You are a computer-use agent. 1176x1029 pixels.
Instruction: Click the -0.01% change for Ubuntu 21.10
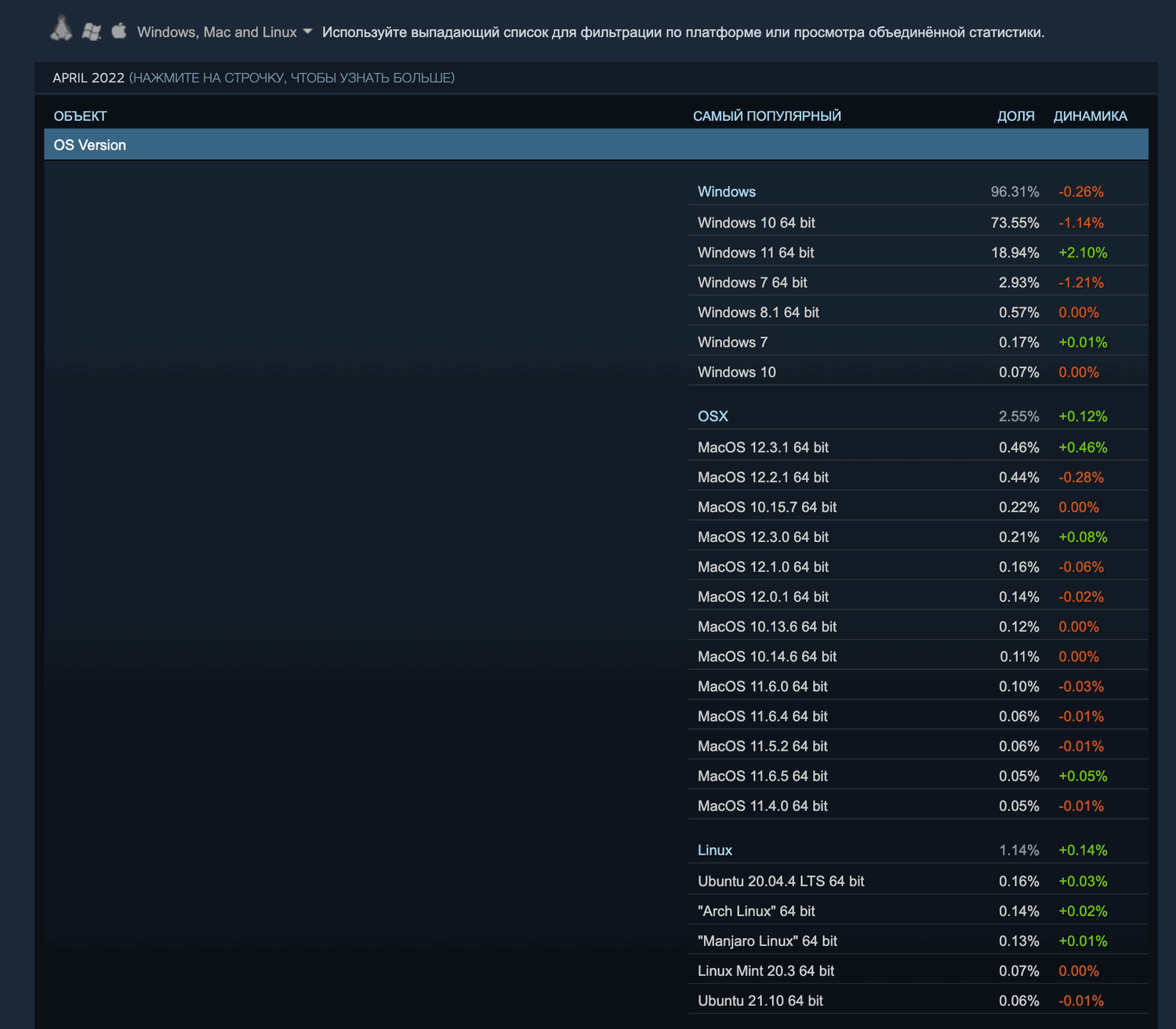click(x=1081, y=1000)
